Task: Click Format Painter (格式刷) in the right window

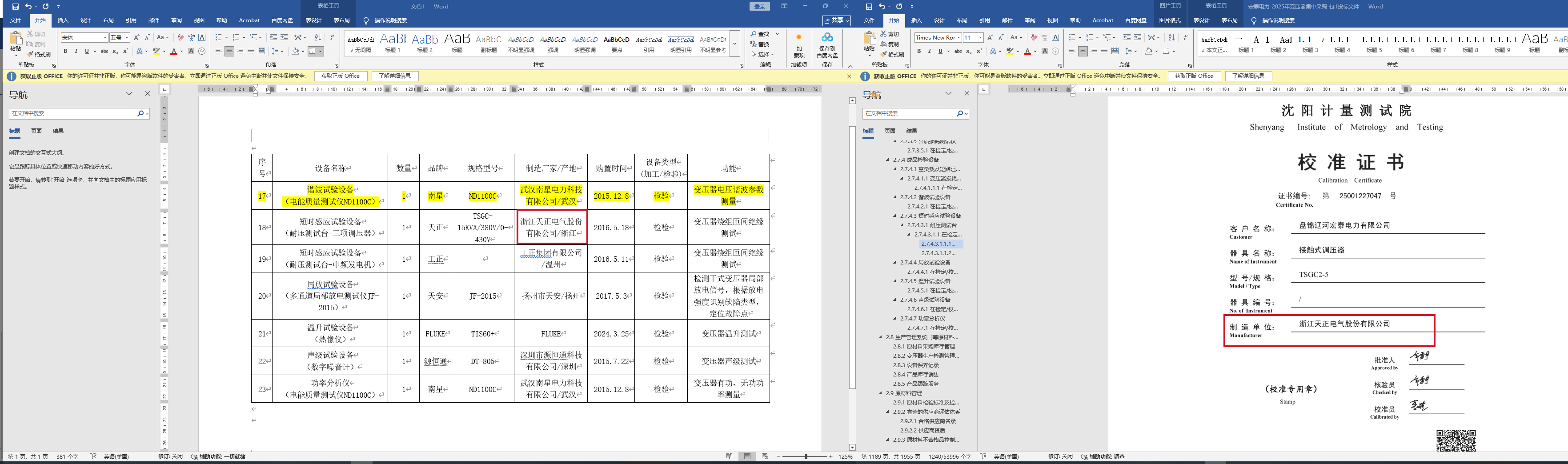Action: point(895,54)
